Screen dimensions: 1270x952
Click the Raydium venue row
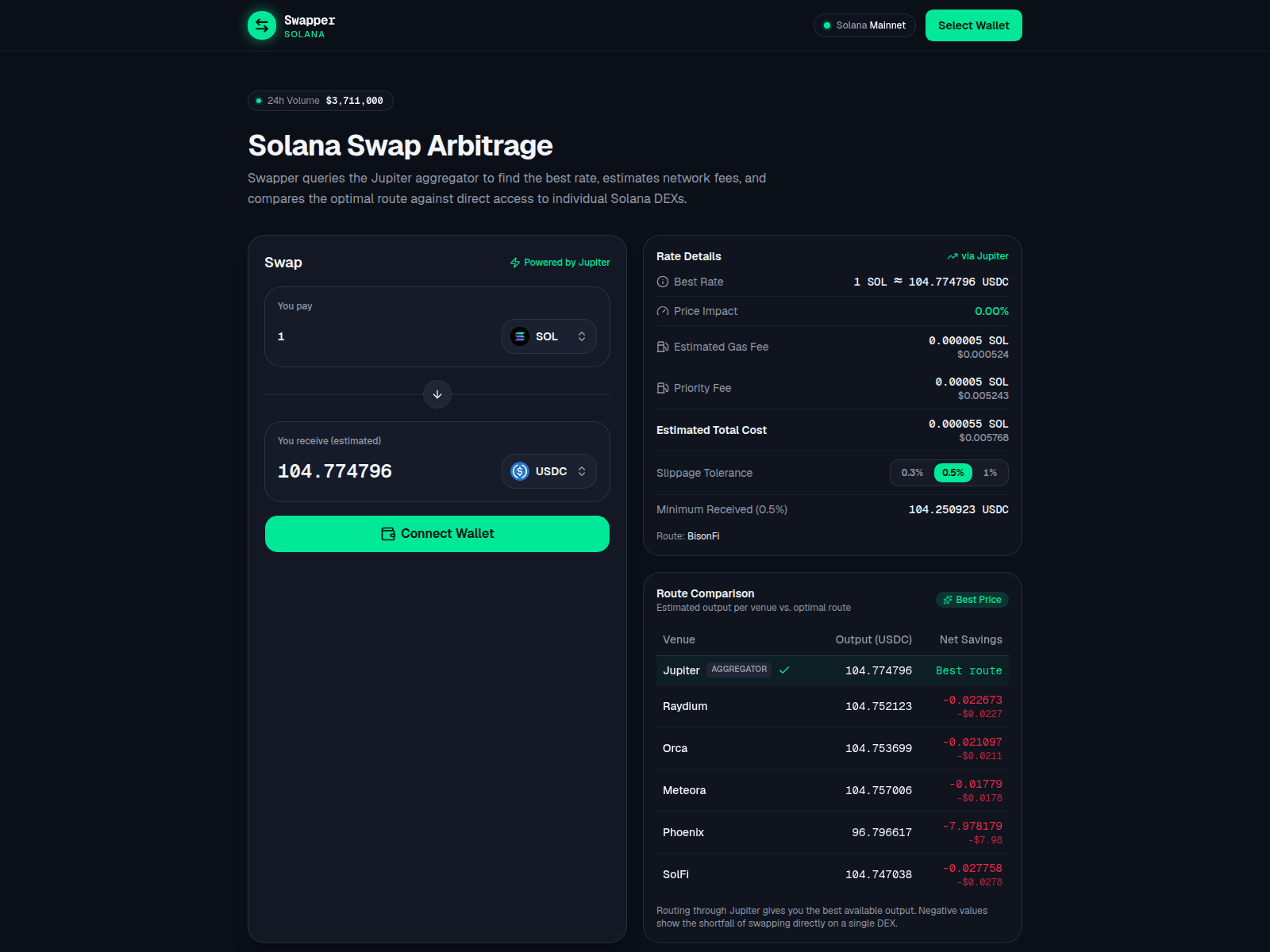coord(833,706)
